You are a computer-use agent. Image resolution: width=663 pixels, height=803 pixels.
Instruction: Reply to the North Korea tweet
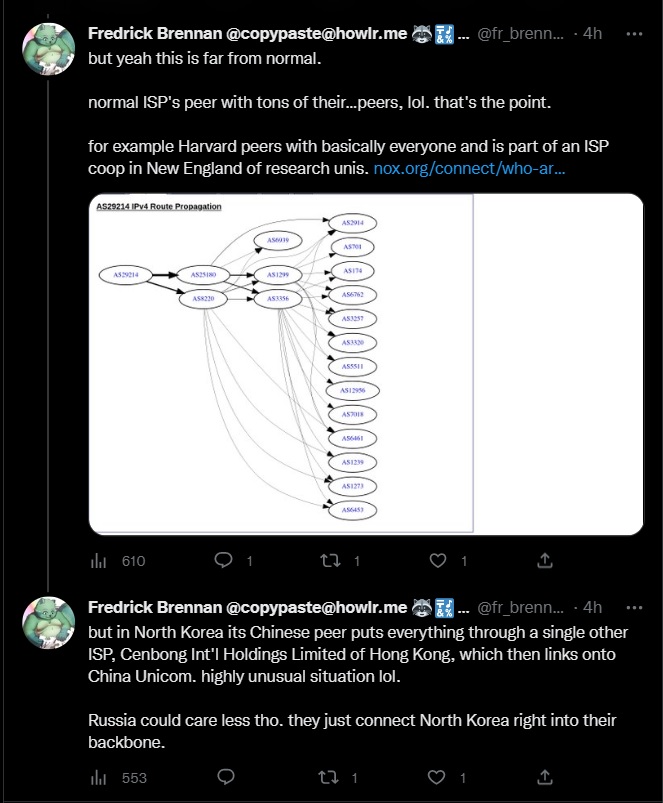click(x=224, y=777)
